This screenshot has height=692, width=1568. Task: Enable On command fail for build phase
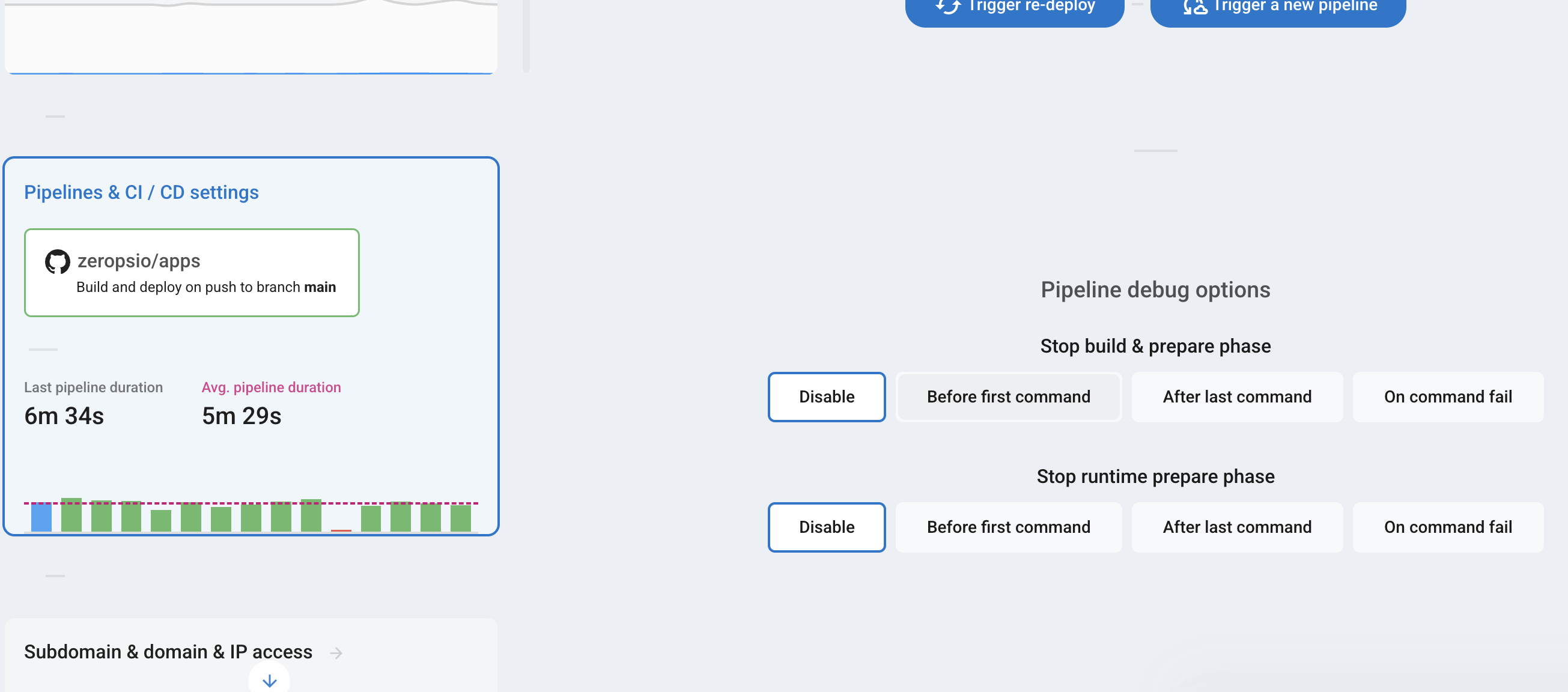(x=1447, y=396)
